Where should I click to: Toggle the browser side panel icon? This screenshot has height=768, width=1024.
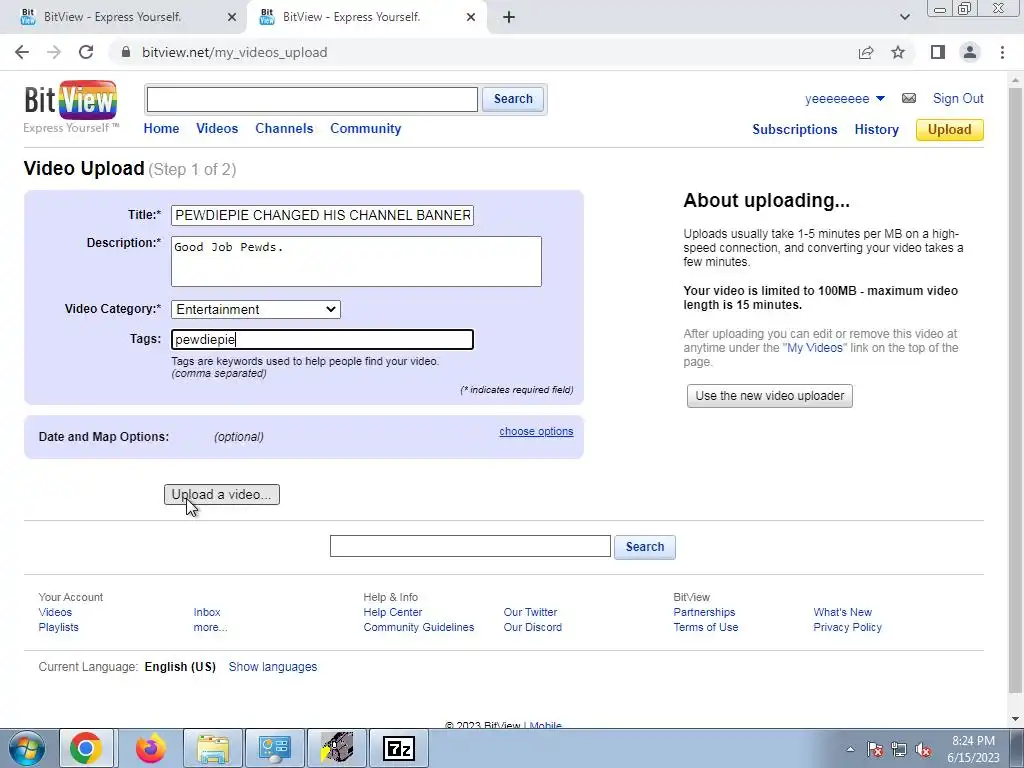938,52
